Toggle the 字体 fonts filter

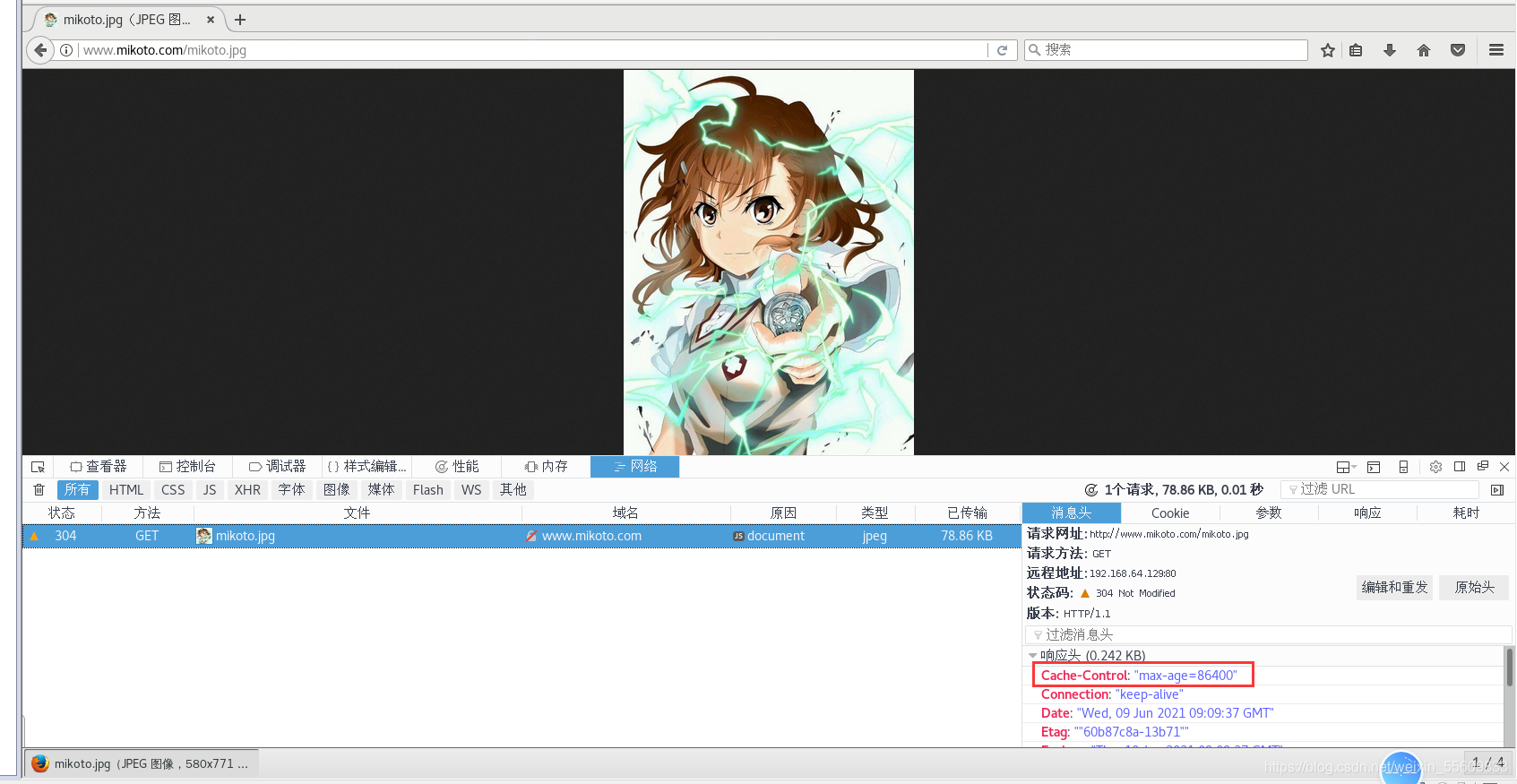292,490
